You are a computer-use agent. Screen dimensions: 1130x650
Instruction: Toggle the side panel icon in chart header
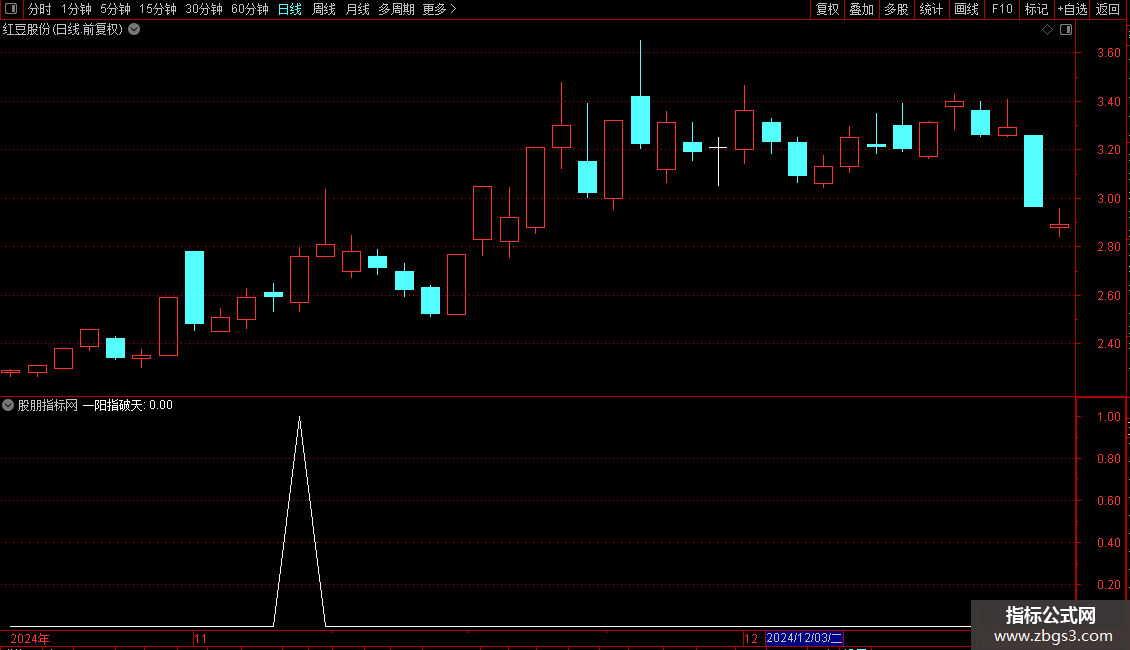(x=1066, y=30)
